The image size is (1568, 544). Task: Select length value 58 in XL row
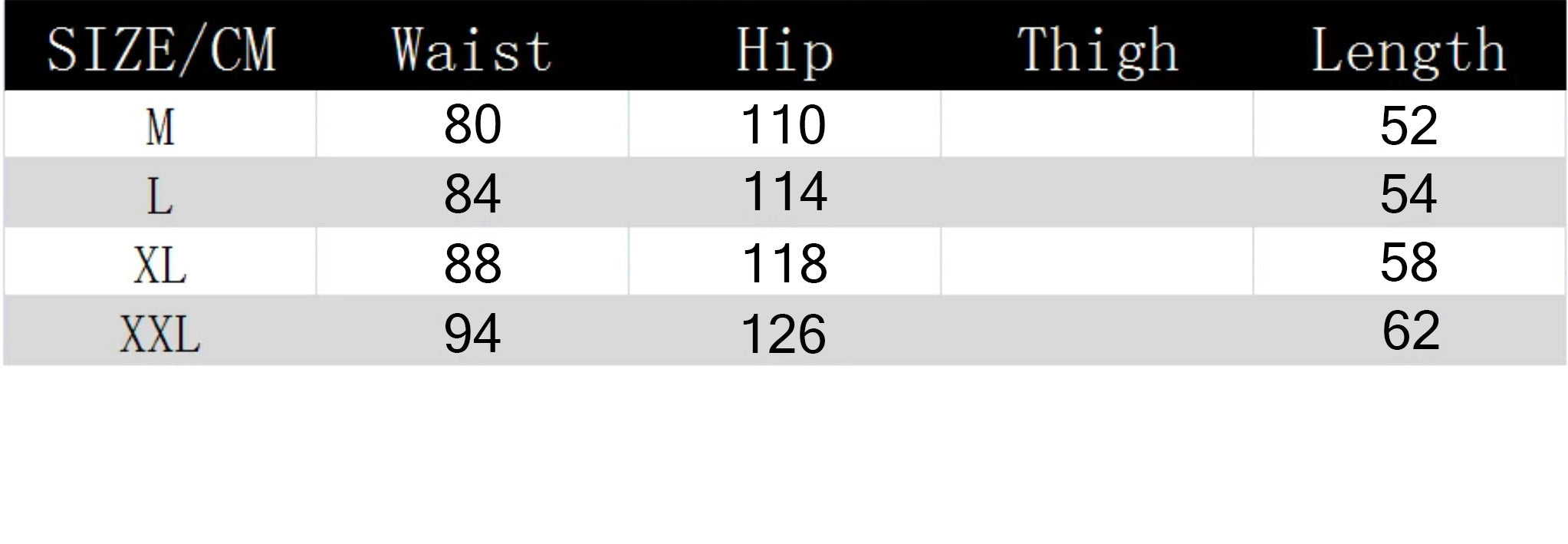1409,262
